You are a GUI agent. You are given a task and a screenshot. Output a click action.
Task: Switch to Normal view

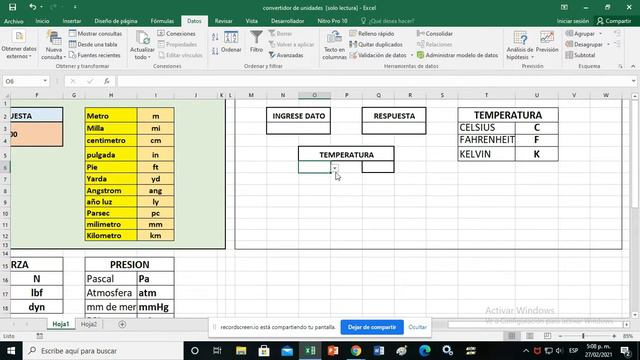(x=511, y=336)
